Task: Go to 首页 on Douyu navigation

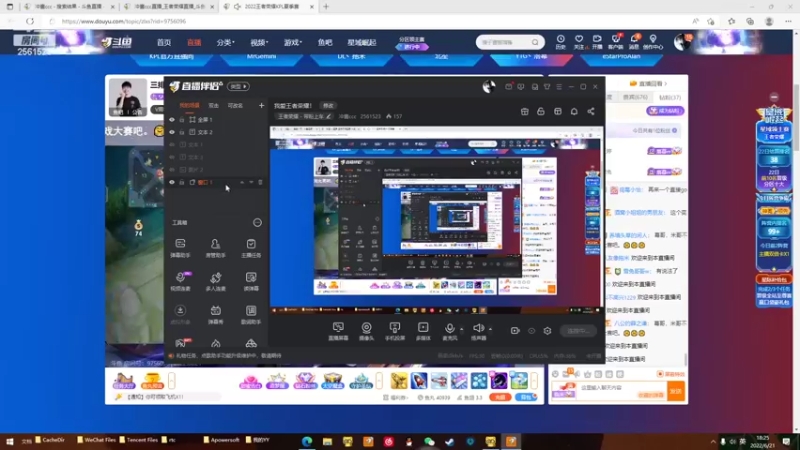Action: pyautogui.click(x=164, y=42)
